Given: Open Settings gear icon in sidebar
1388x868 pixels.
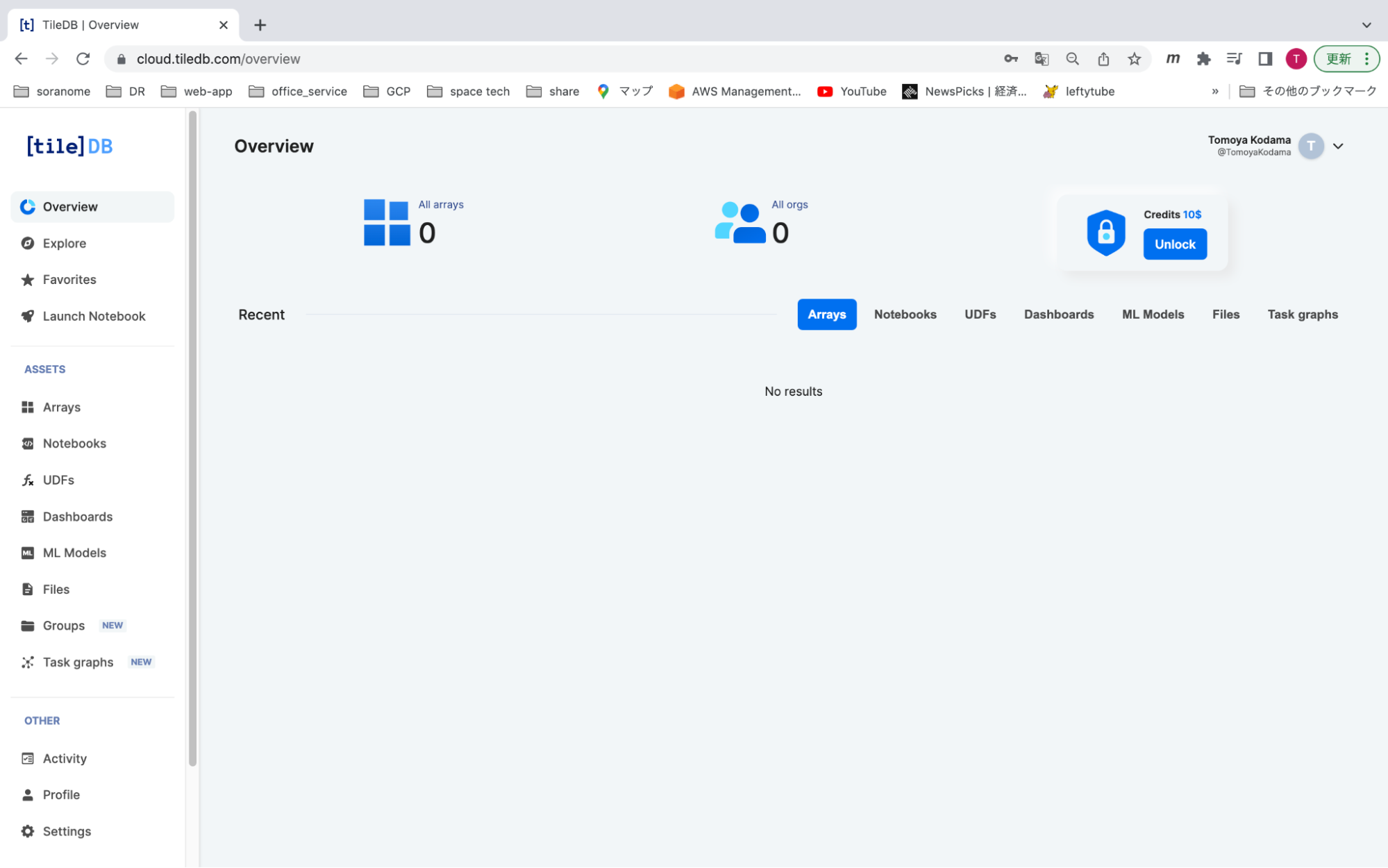Looking at the screenshot, I should click(x=28, y=831).
